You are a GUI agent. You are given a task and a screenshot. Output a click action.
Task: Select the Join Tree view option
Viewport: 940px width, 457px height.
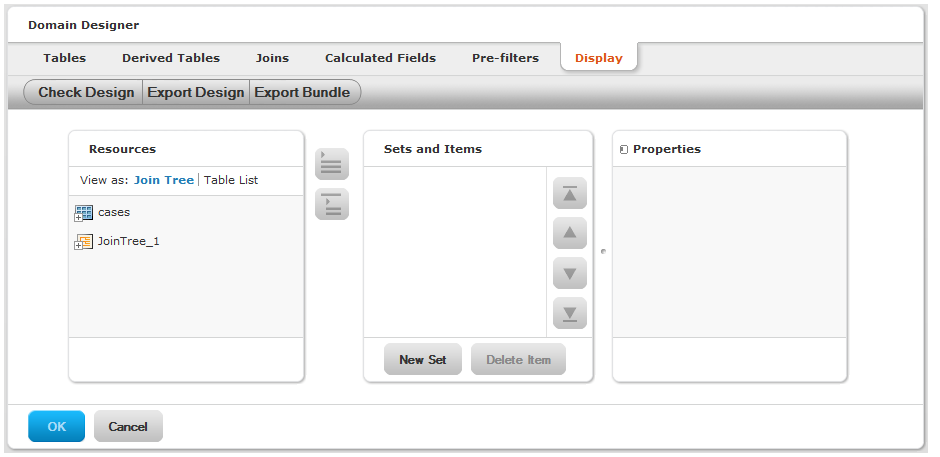tap(164, 180)
